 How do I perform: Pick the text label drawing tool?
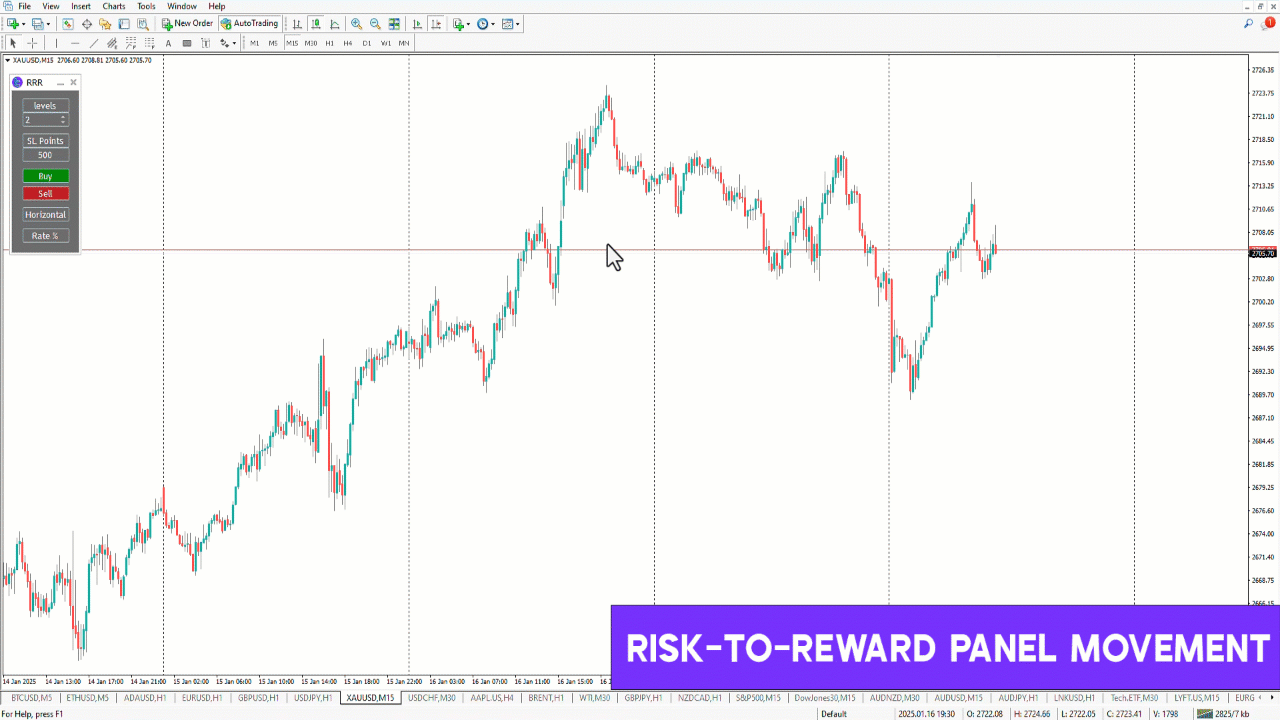tap(168, 43)
